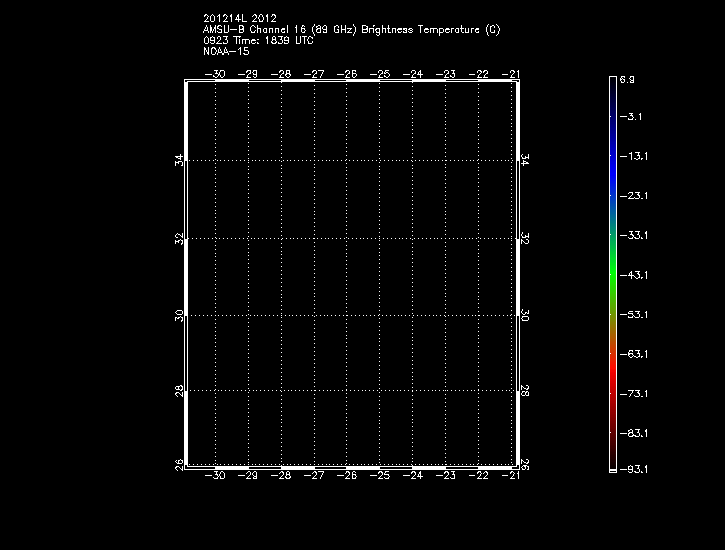Click the NOAA-15 satellite label

[x=226, y=51]
